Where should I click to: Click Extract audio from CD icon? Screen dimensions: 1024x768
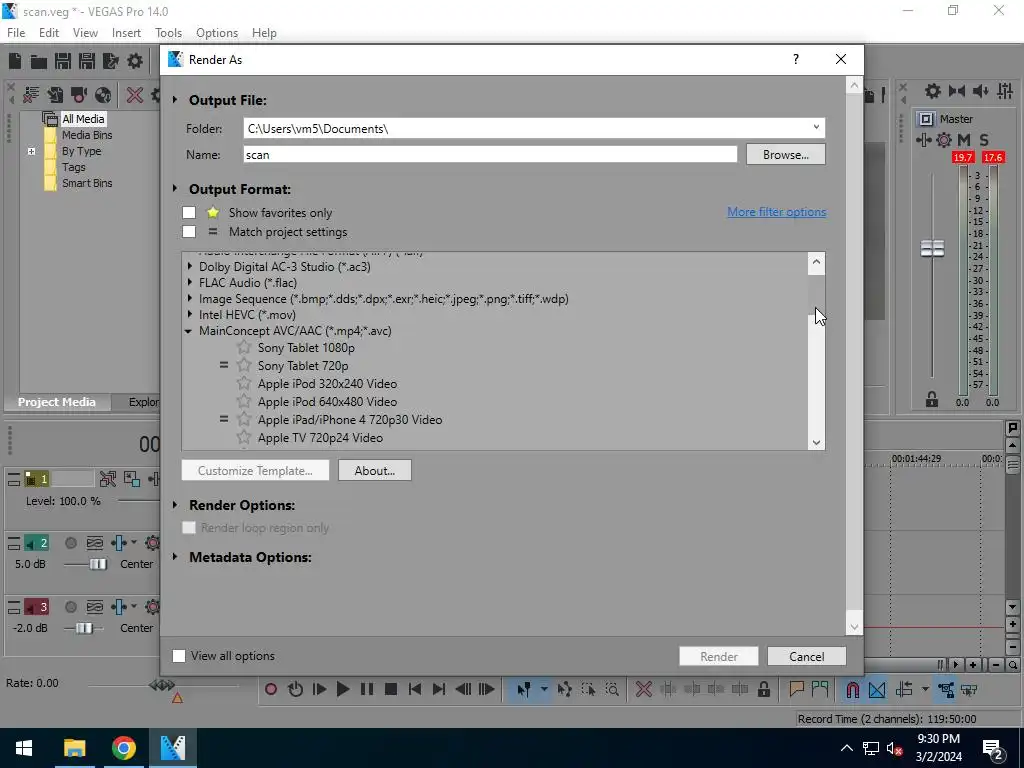tap(103, 95)
